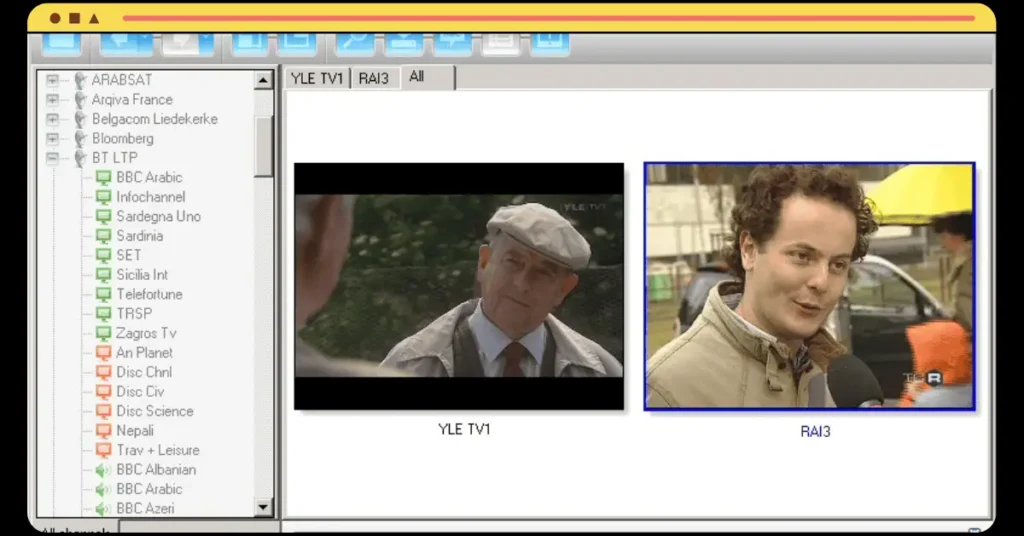1024x536 pixels.
Task: Expand the Belgacom Liedekerke node
Action: (x=52, y=119)
